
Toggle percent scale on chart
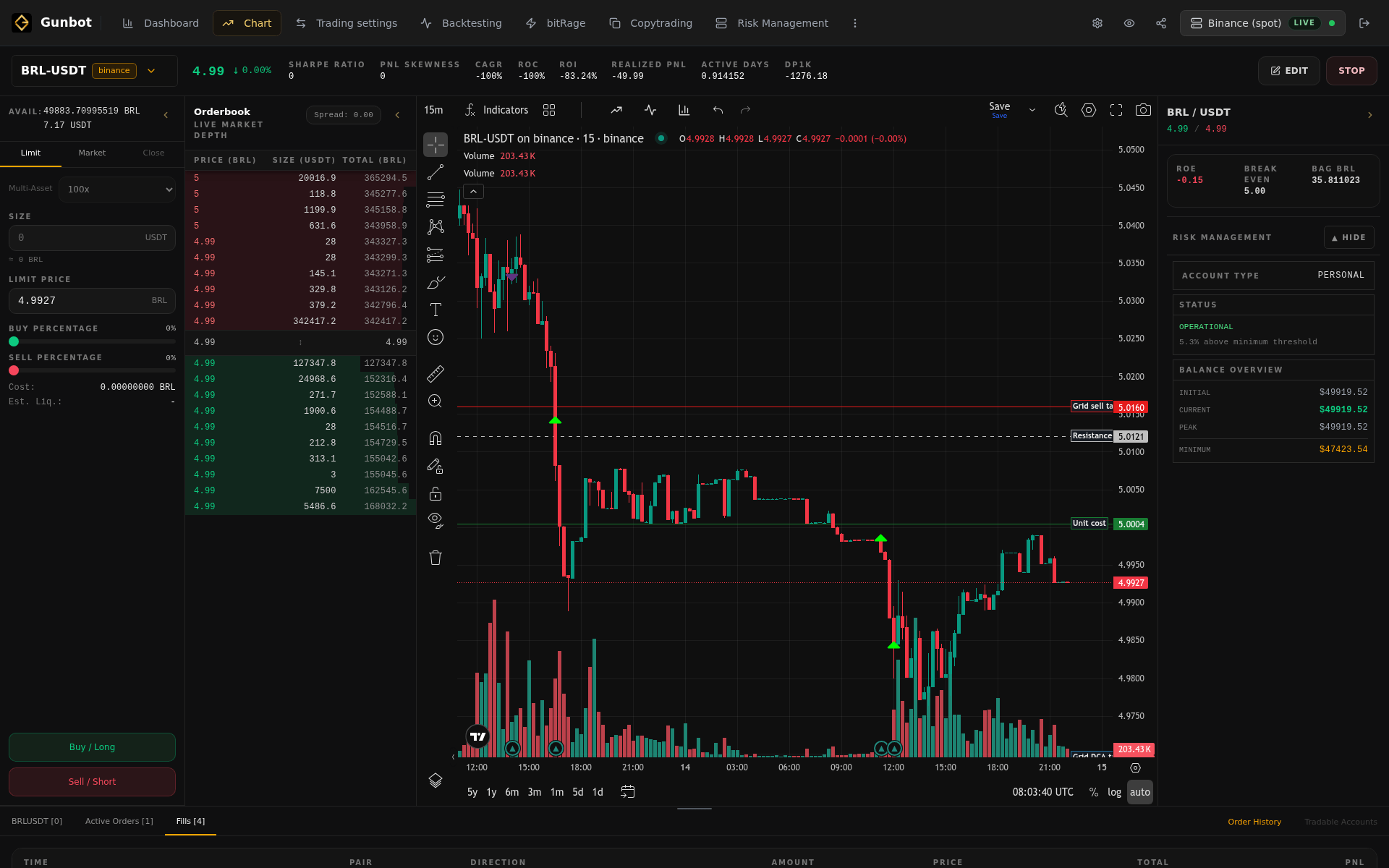[x=1094, y=792]
